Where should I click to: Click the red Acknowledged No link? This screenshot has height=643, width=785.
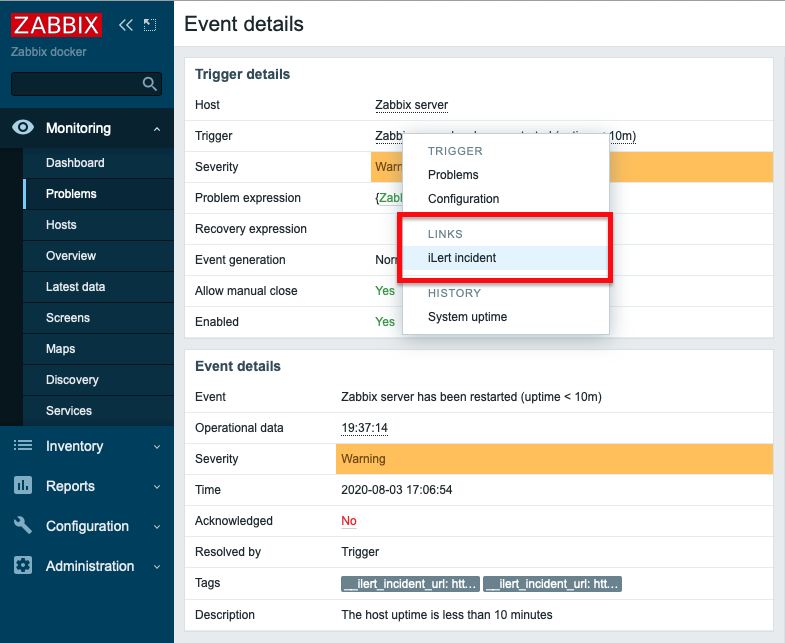349,521
